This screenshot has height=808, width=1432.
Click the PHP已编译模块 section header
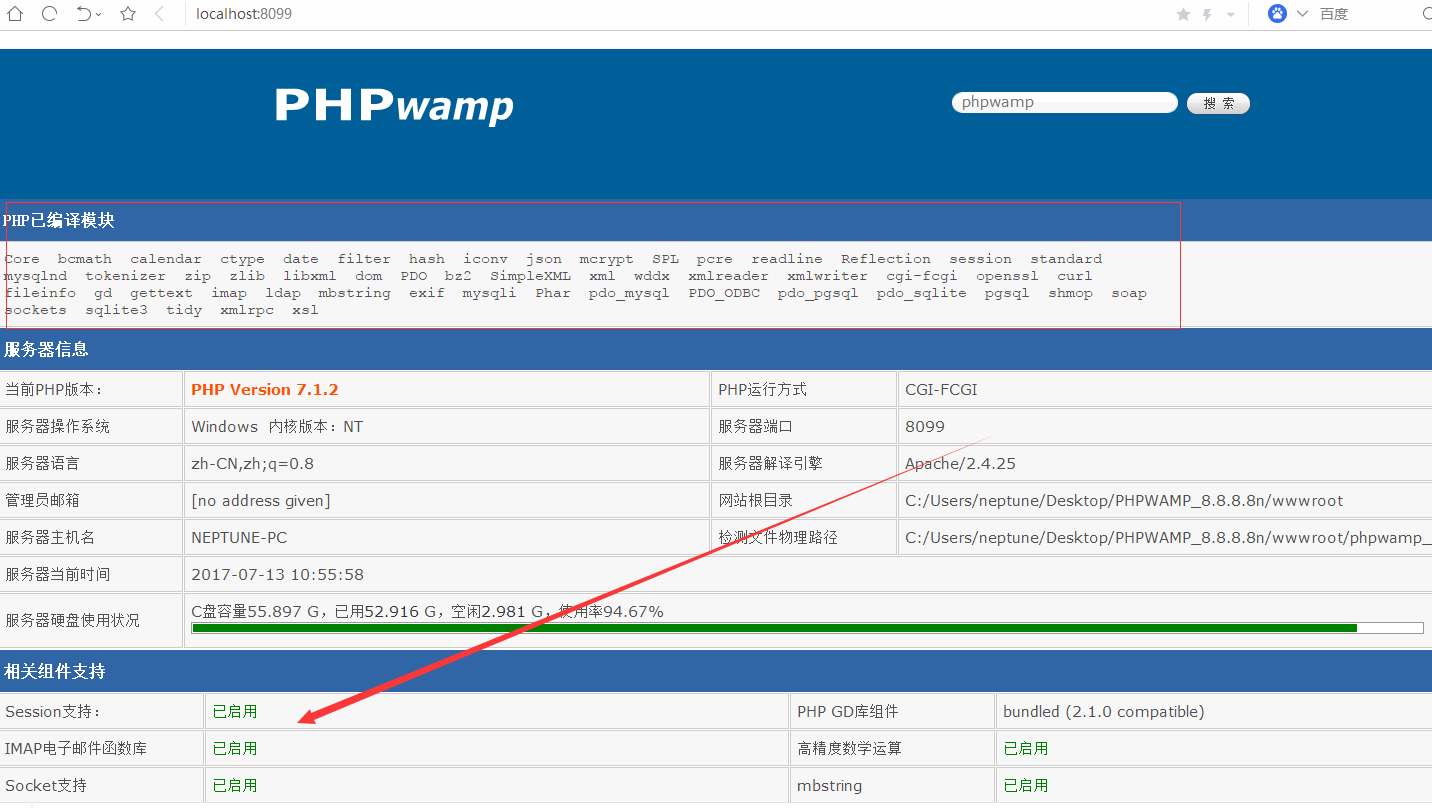[716, 221]
